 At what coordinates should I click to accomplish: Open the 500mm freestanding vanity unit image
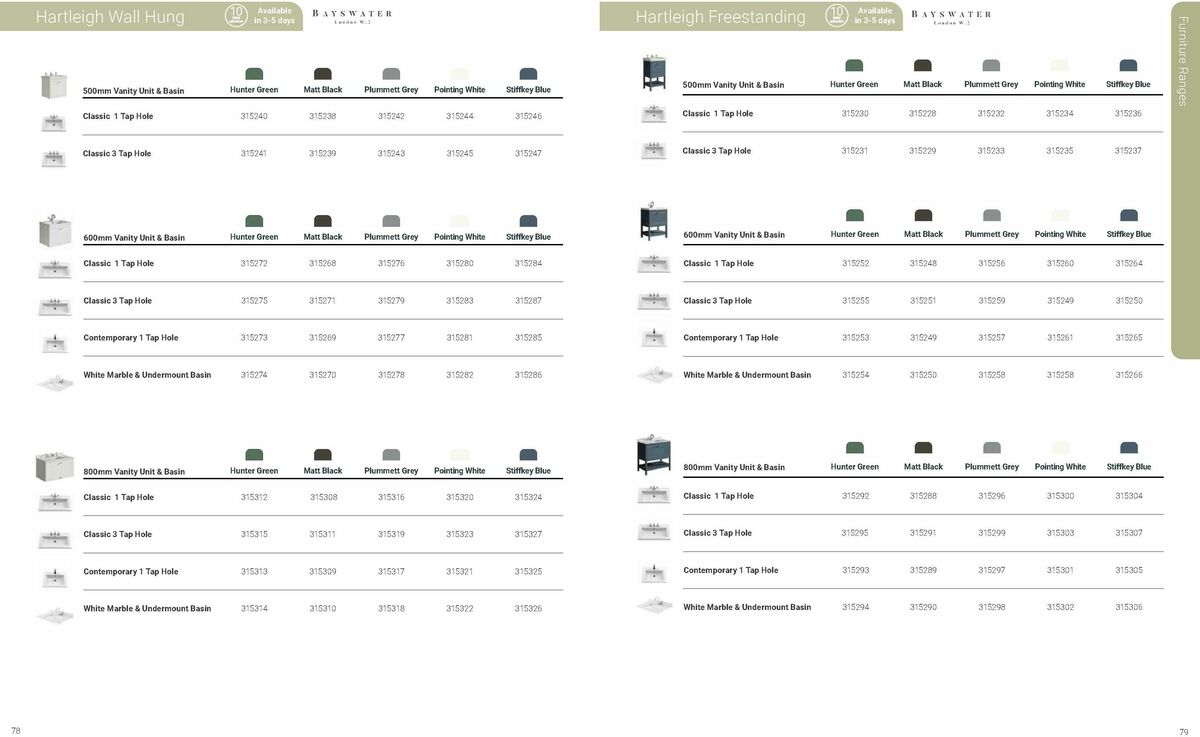(654, 73)
